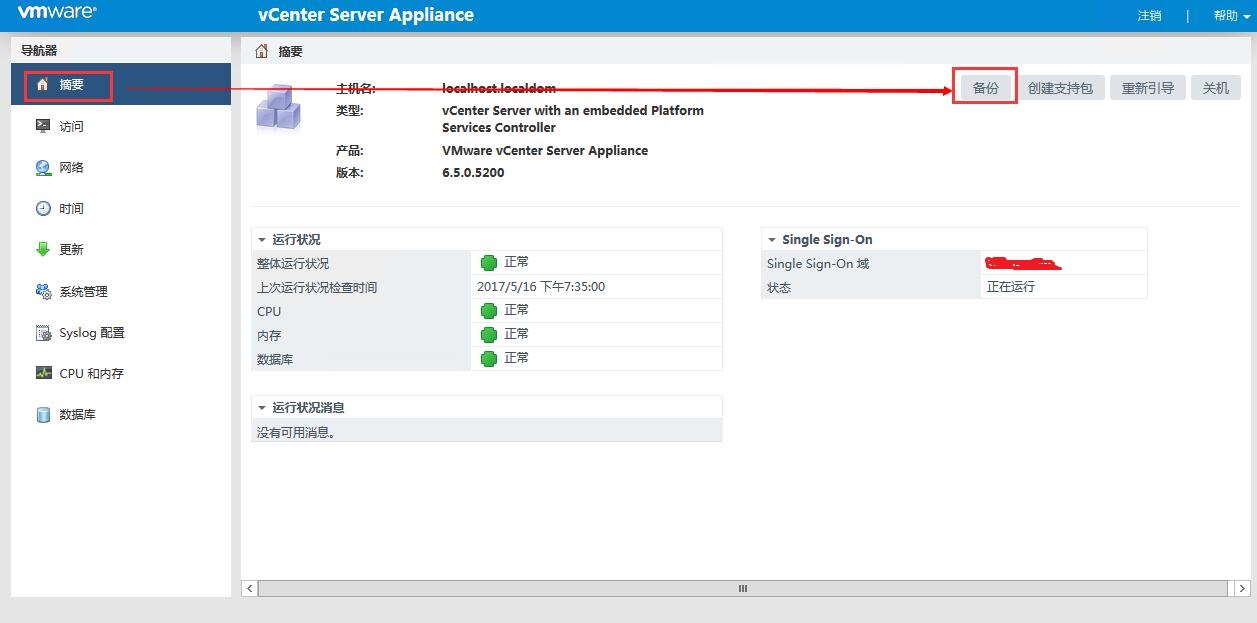Click the horizontal scrollbar left arrow
The image size is (1257, 623).
[x=250, y=589]
